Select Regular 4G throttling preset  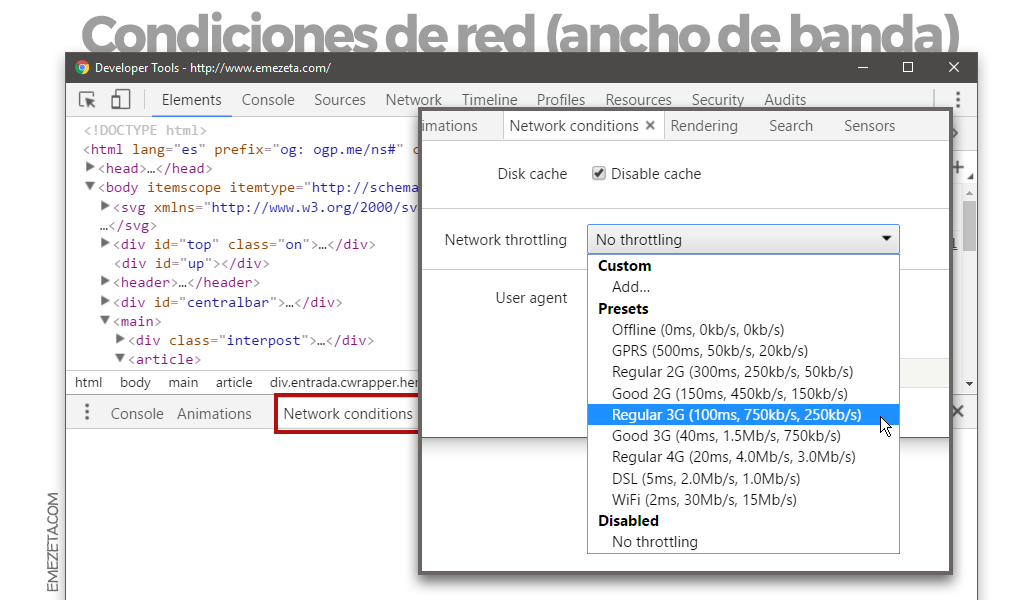pos(743,457)
